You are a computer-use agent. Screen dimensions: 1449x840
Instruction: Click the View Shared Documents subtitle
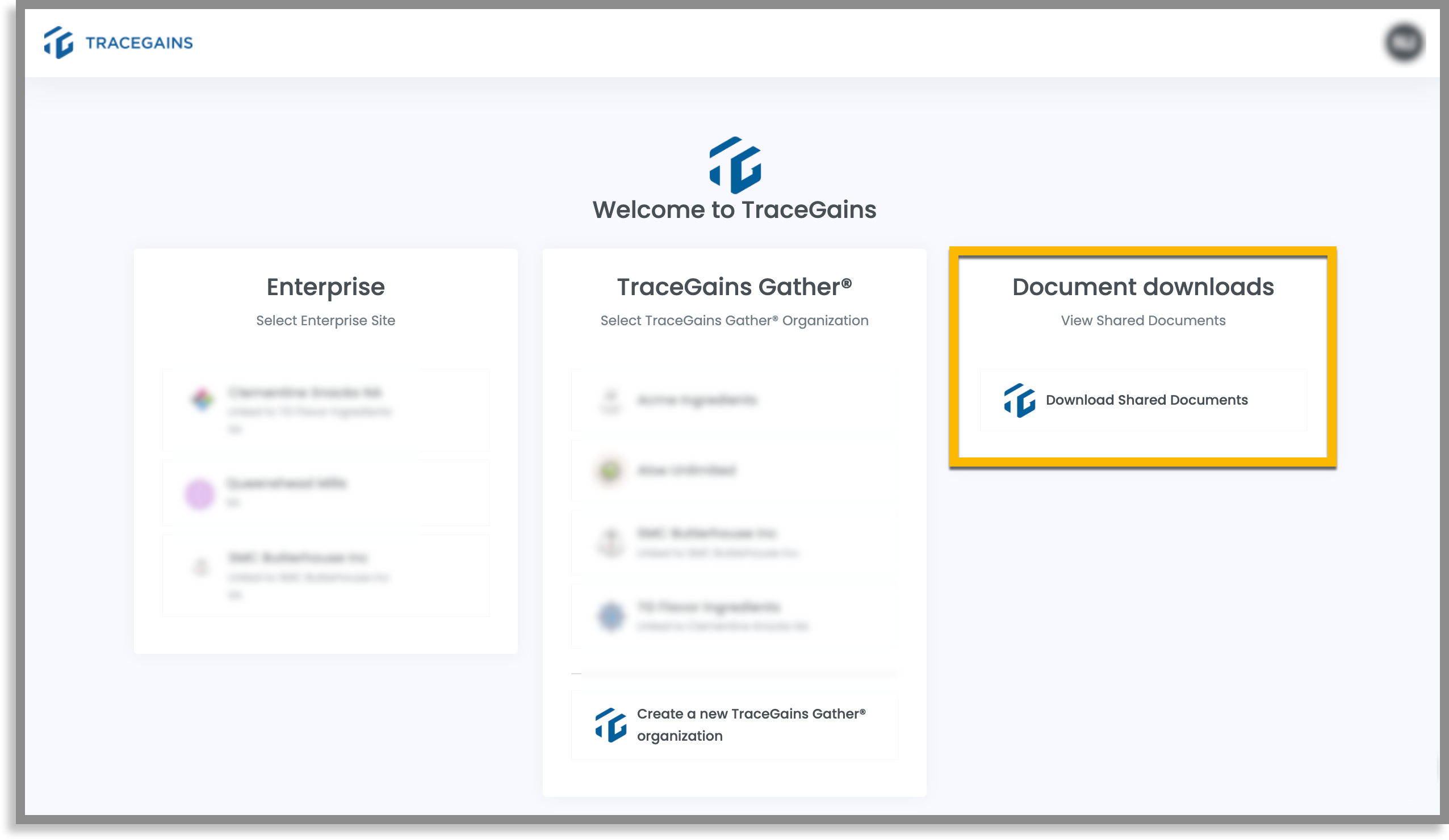coord(1143,321)
